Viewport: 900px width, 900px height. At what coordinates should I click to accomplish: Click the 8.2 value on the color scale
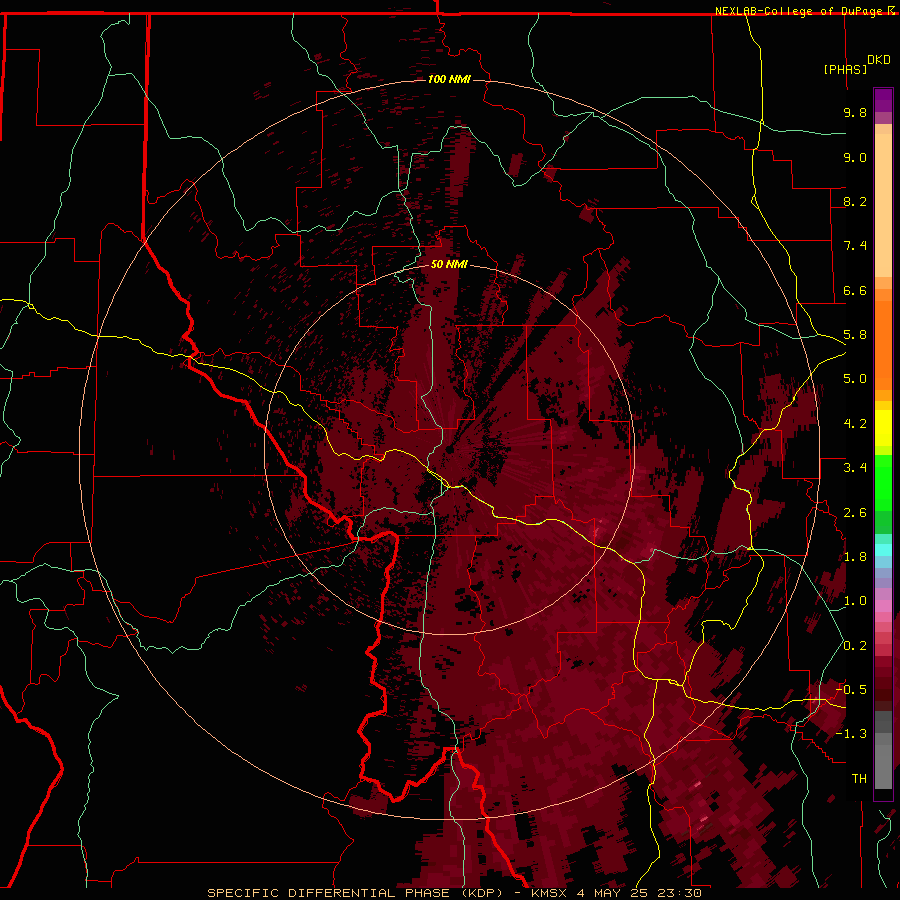tap(855, 201)
